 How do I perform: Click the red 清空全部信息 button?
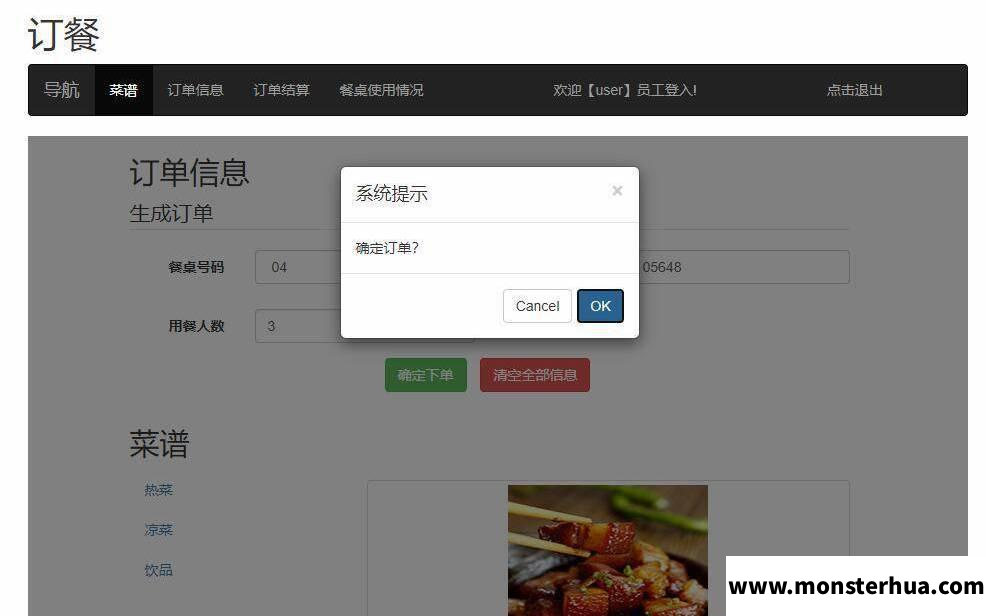pos(535,375)
